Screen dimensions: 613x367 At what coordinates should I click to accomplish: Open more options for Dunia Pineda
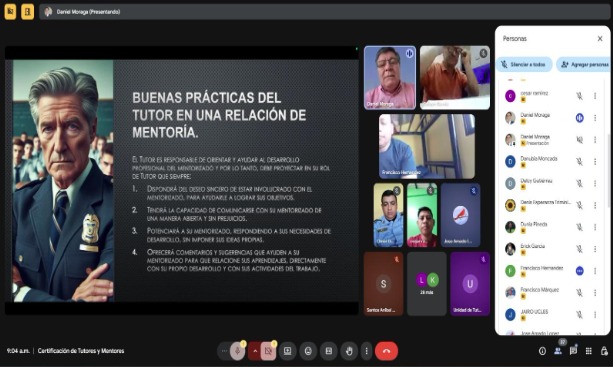pyautogui.click(x=595, y=227)
